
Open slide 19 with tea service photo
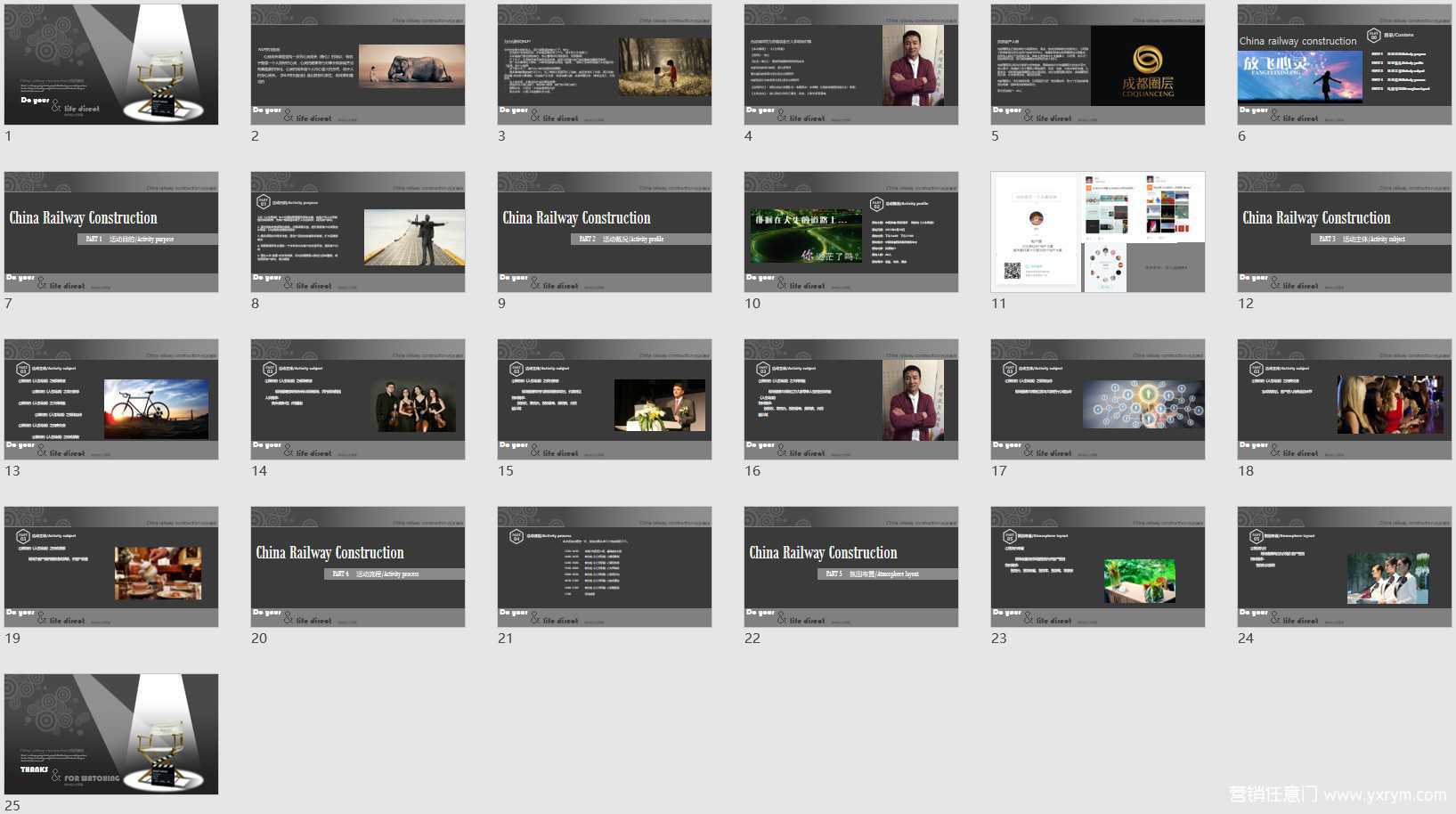(x=111, y=566)
